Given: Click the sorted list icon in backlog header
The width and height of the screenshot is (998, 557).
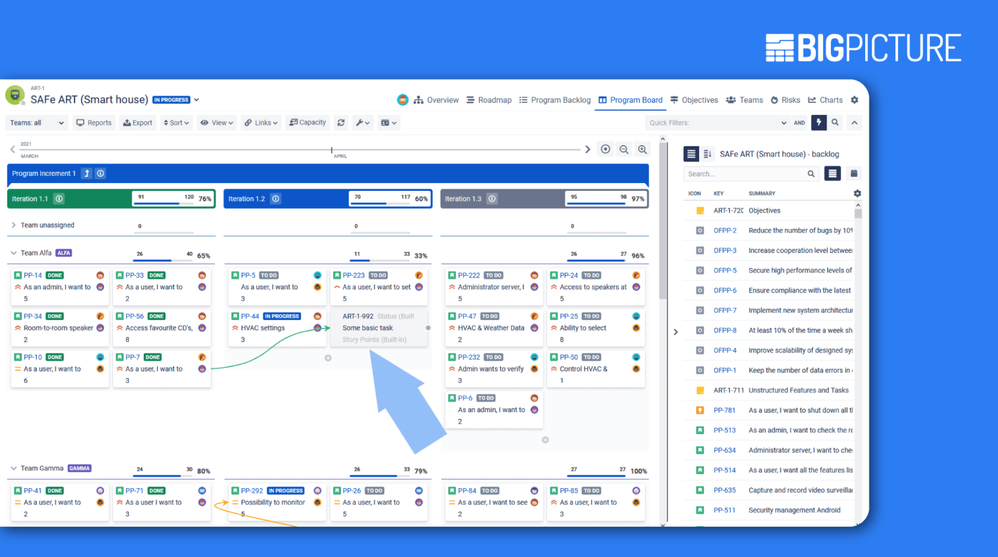Looking at the screenshot, I should click(x=707, y=153).
